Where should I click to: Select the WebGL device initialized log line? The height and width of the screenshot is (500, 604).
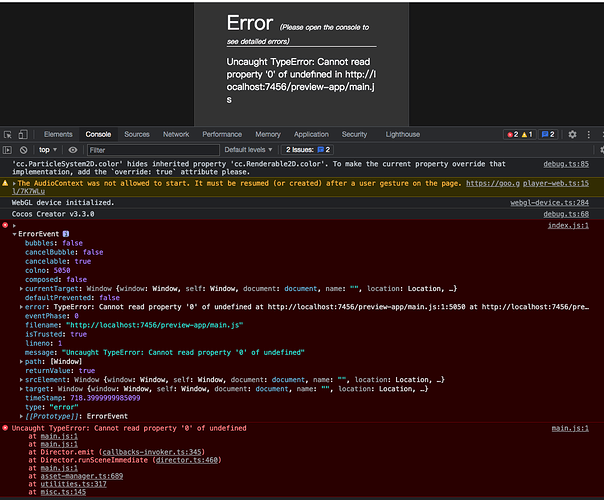pyautogui.click(x=63, y=203)
